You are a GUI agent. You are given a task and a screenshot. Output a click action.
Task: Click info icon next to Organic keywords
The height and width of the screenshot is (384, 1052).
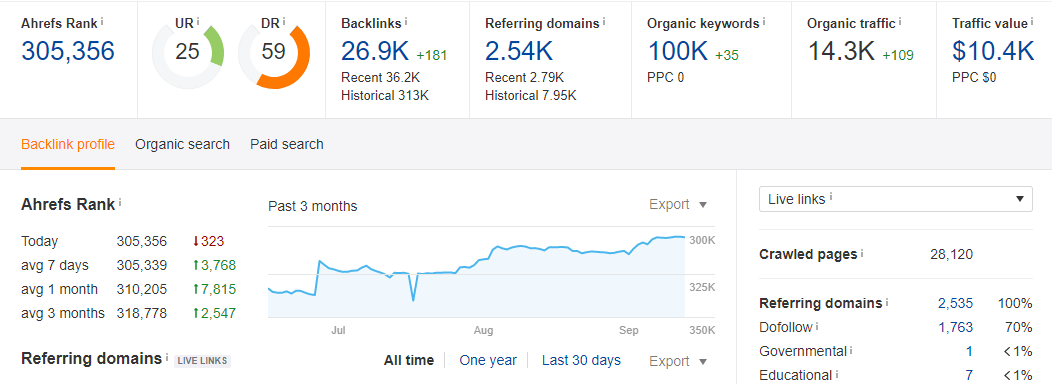coord(766,21)
